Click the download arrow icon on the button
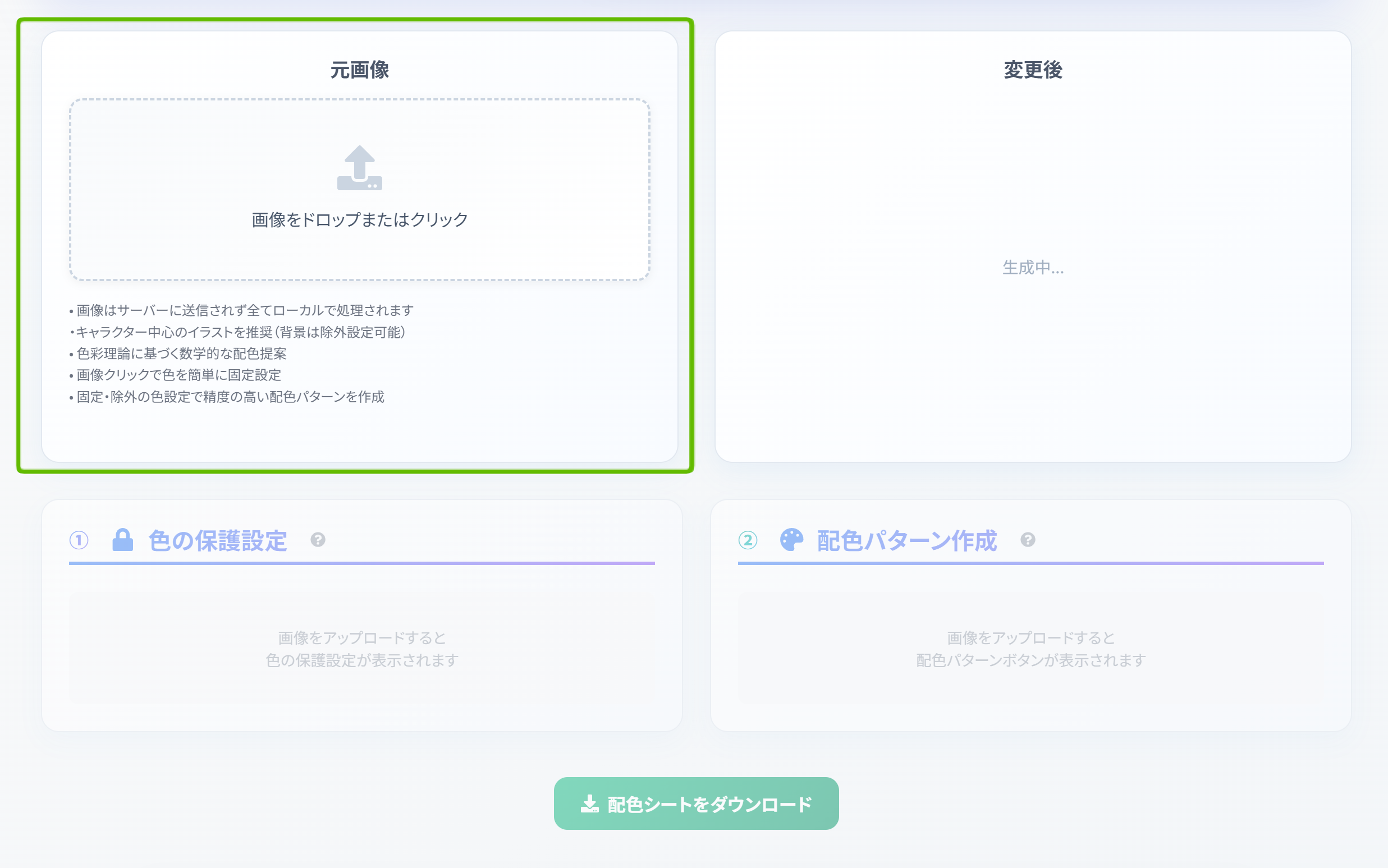The width and height of the screenshot is (1388, 868). click(589, 803)
